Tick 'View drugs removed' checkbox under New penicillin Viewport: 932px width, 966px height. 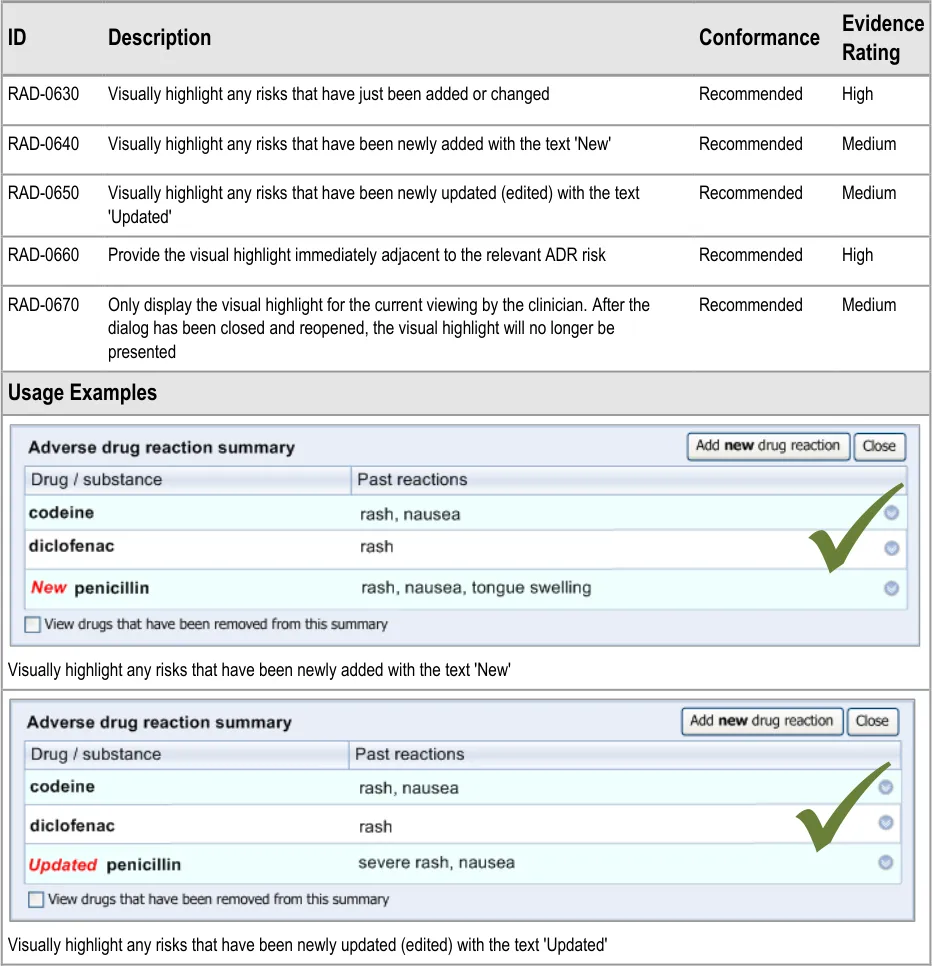coord(33,624)
